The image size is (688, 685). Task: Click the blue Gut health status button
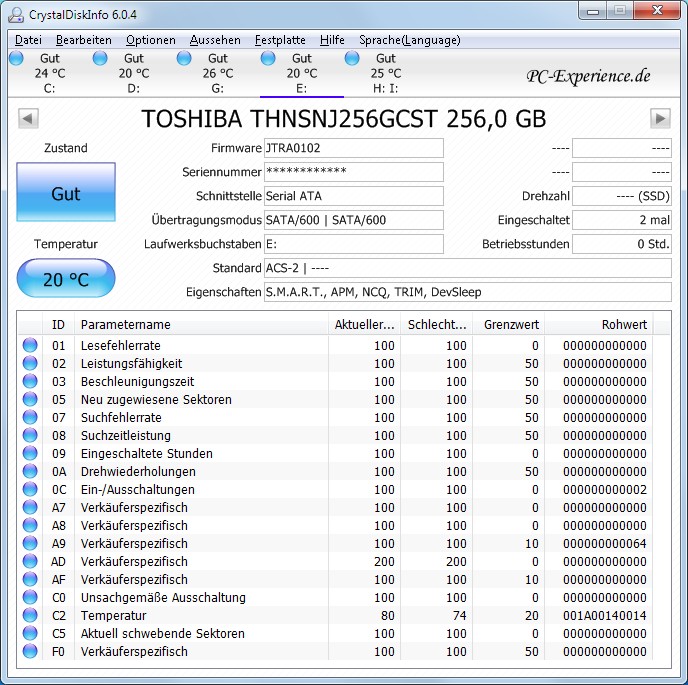pos(66,194)
